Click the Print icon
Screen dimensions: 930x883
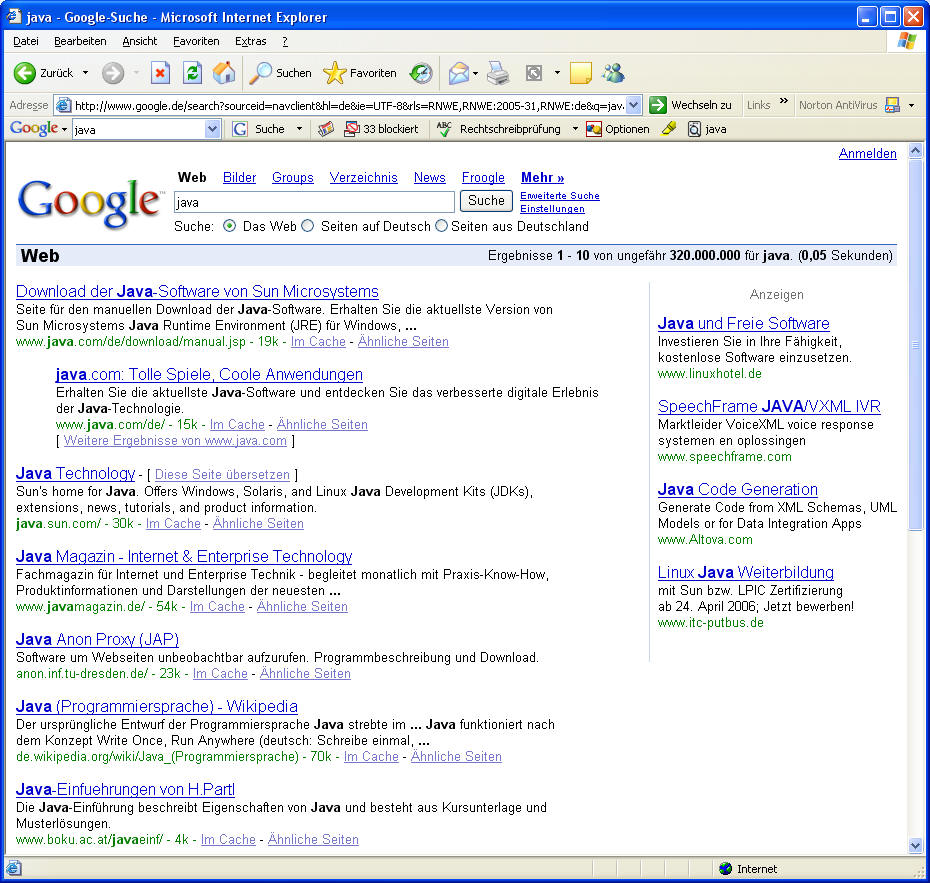coord(498,73)
